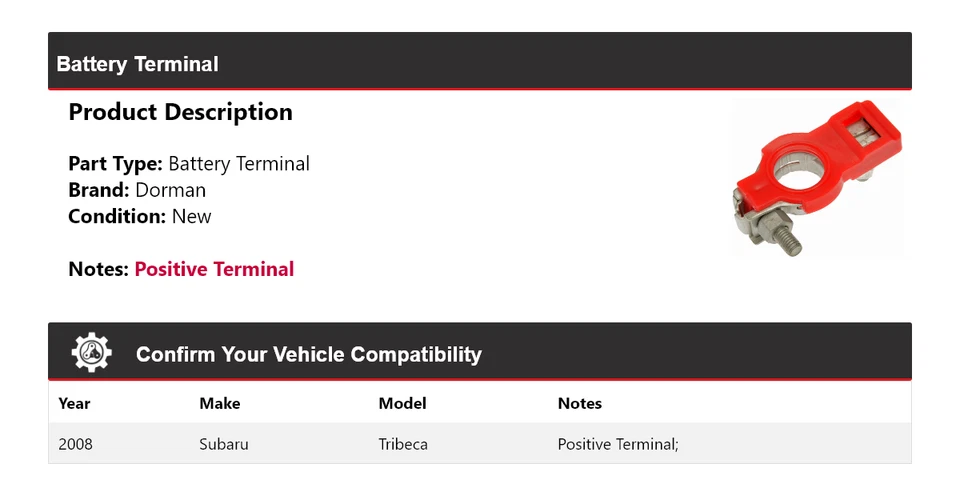Click the Year column header

click(74, 403)
